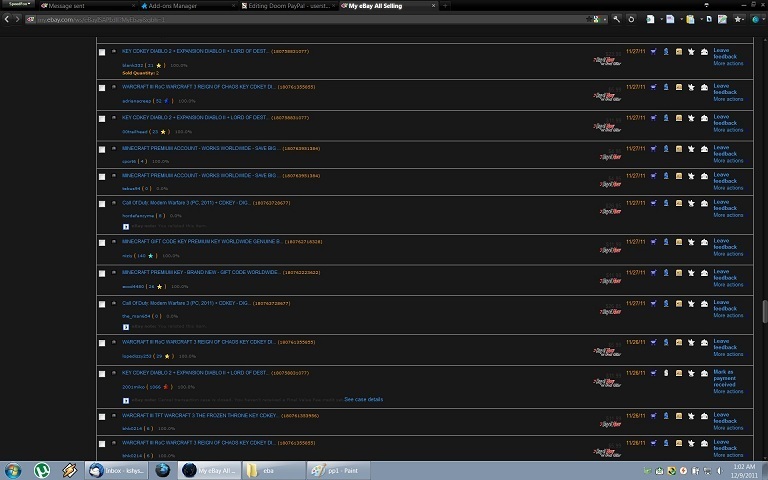Expand the eBay note under hordefancyme's row
Image resolution: width=768 pixels, height=480 pixels.
pos(126,227)
